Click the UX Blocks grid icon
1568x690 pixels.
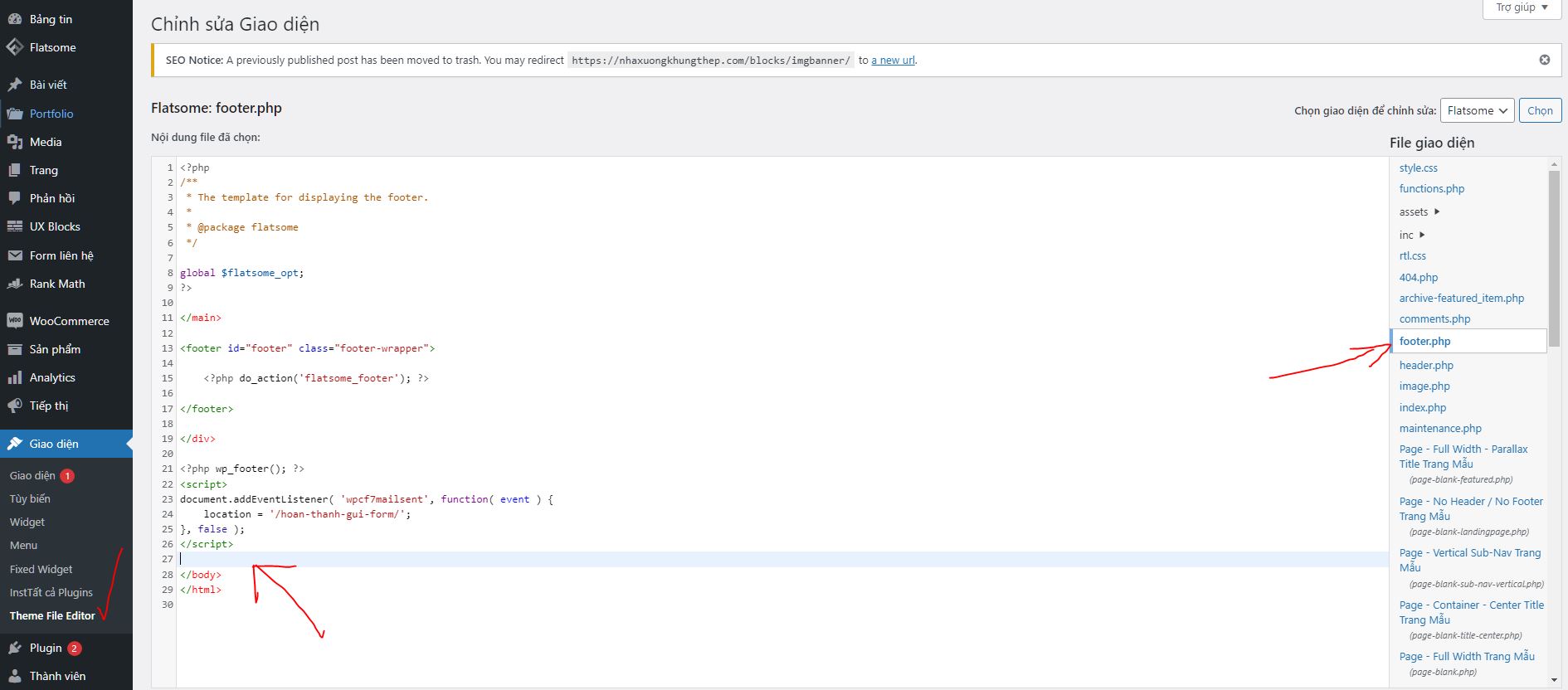click(15, 226)
